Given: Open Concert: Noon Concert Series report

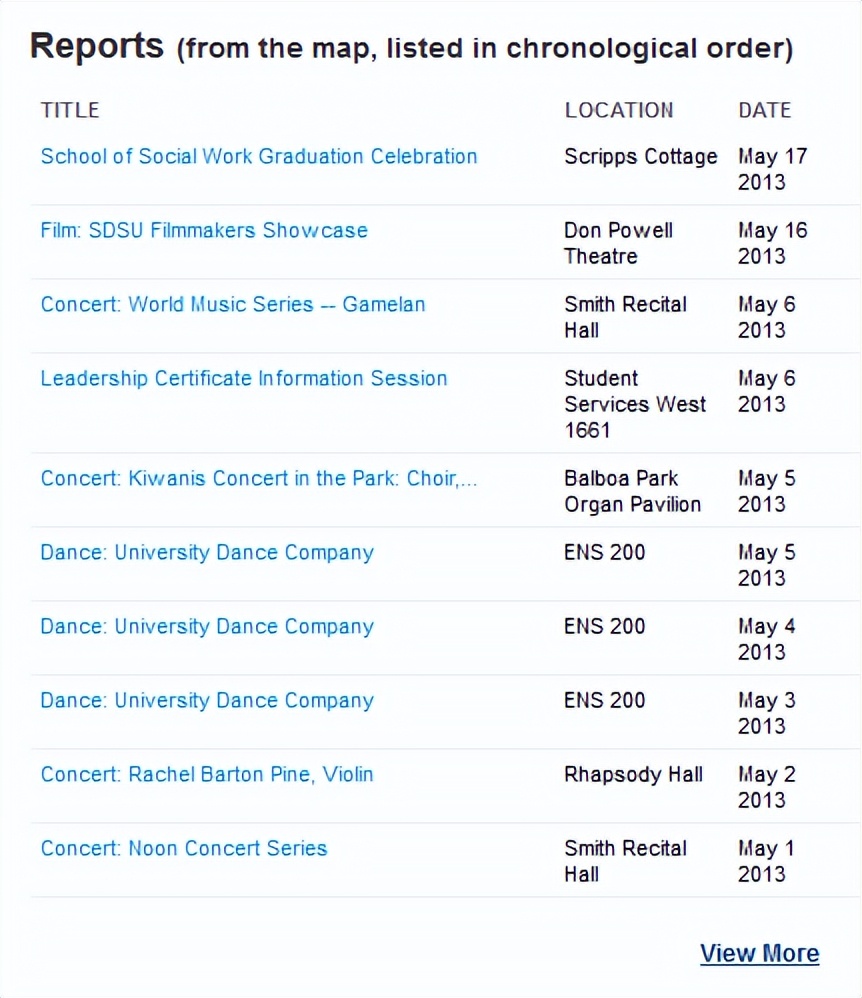Looking at the screenshot, I should 184,848.
